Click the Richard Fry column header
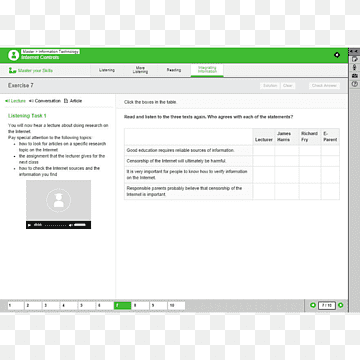360x360 pixels. click(x=309, y=137)
